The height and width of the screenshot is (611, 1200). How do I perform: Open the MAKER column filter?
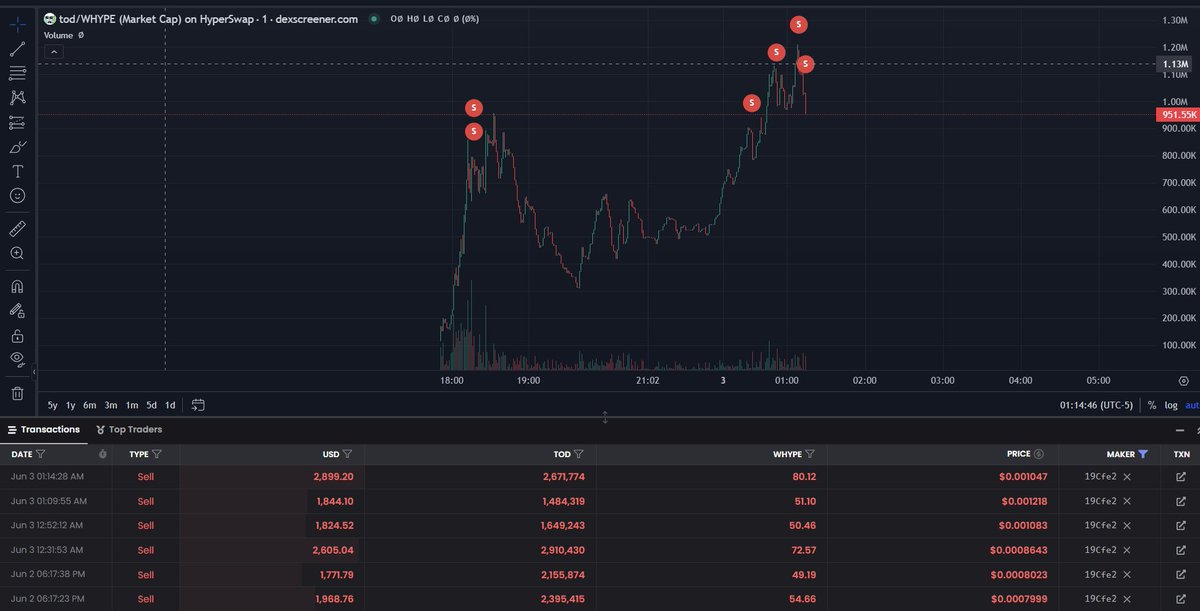click(x=1143, y=454)
